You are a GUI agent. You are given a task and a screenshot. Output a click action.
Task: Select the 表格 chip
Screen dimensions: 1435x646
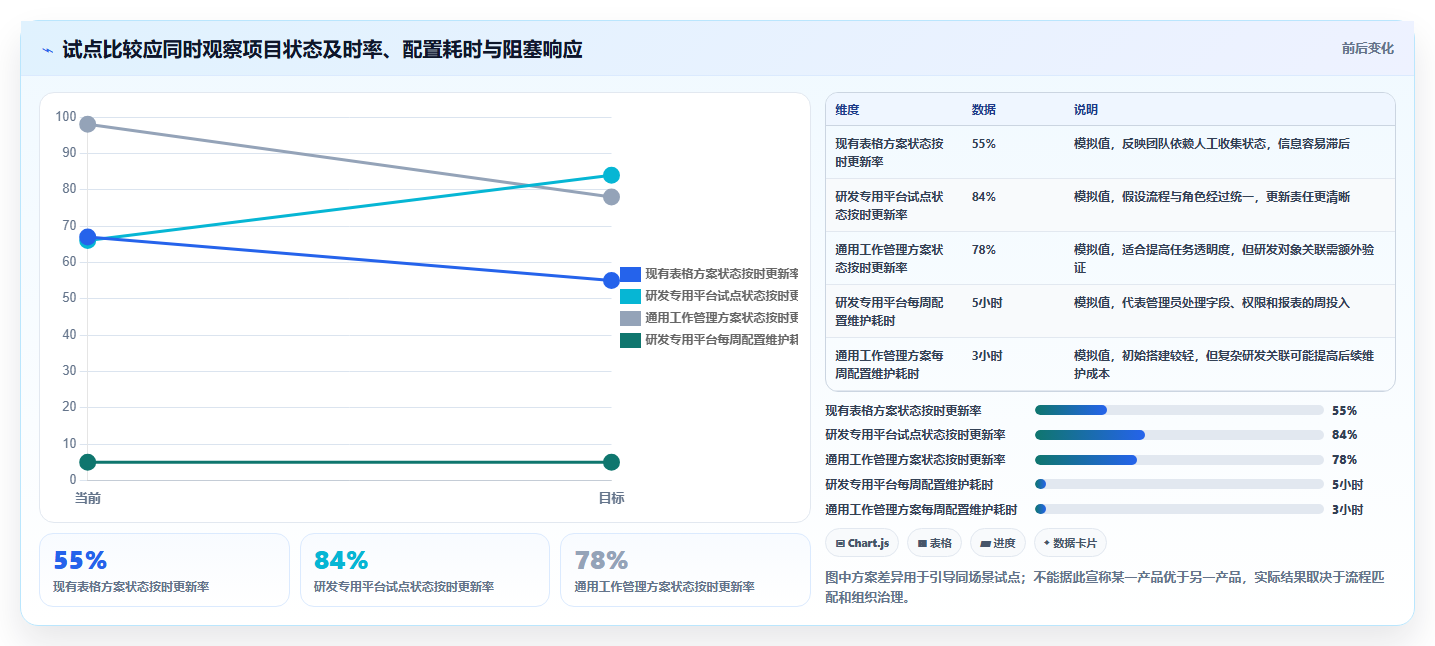[x=934, y=543]
